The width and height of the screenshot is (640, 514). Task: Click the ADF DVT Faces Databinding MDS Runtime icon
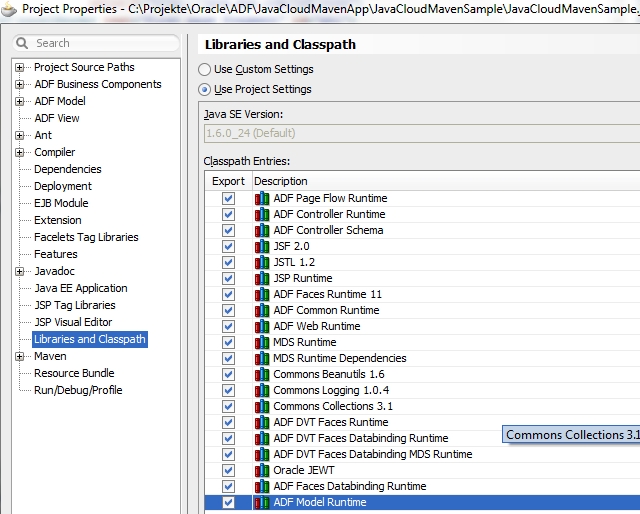262,454
